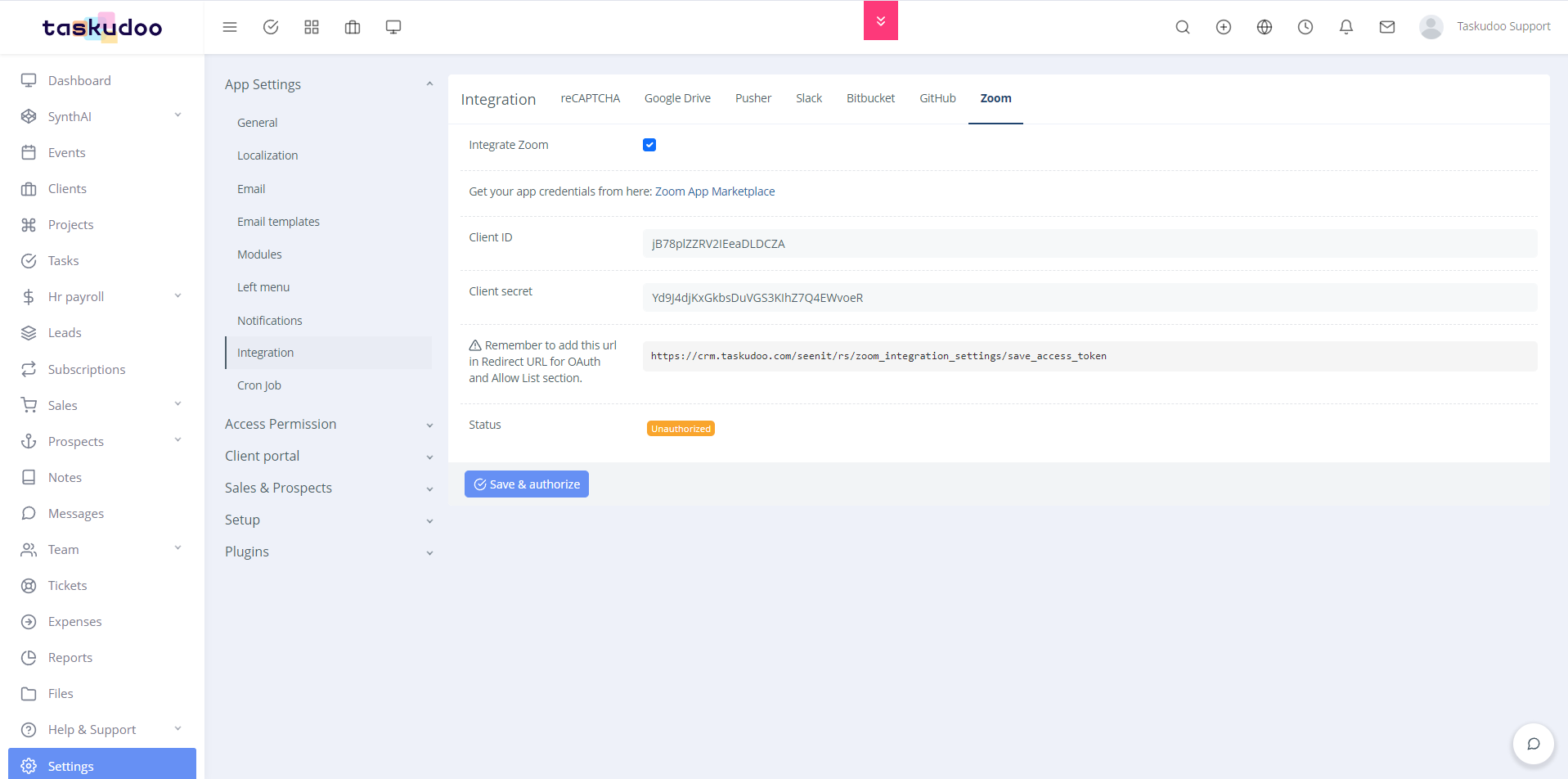Click the Unauthorized status badge
The image size is (1568, 779).
coord(681,429)
